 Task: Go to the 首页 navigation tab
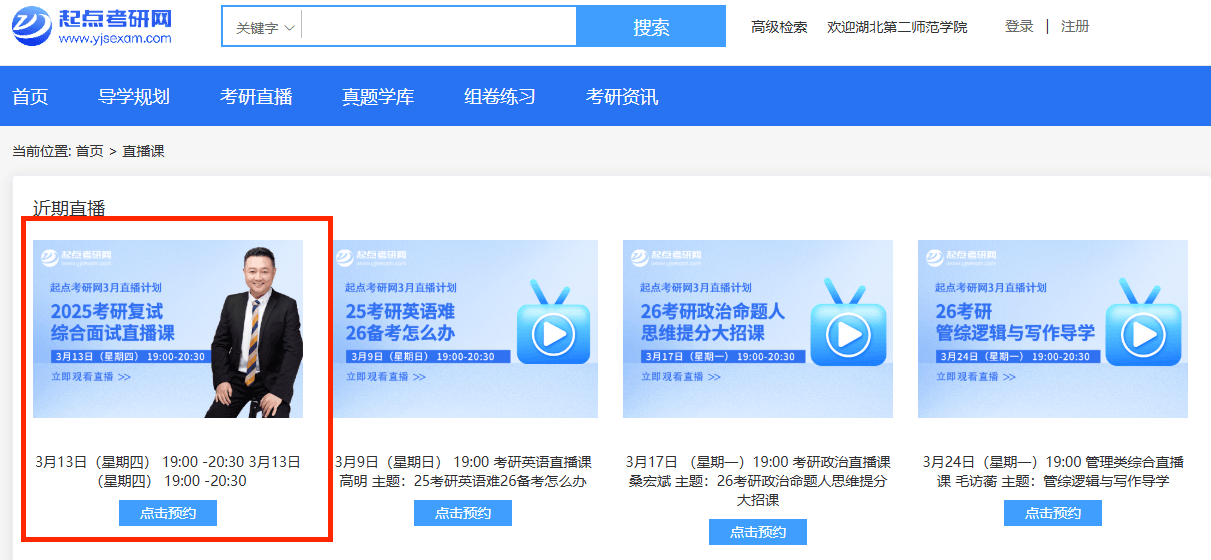click(30, 97)
